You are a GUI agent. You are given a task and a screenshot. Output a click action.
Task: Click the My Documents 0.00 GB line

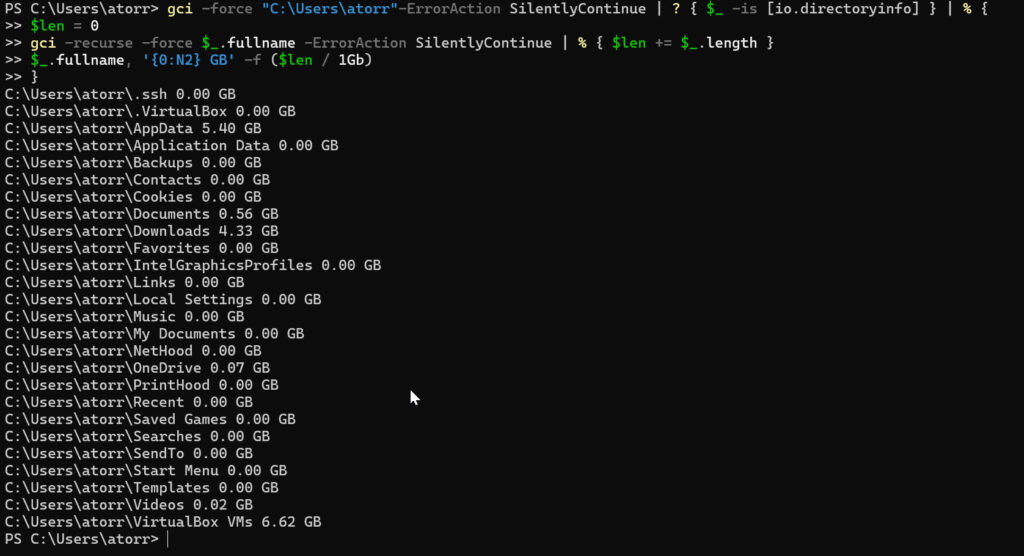(x=154, y=333)
